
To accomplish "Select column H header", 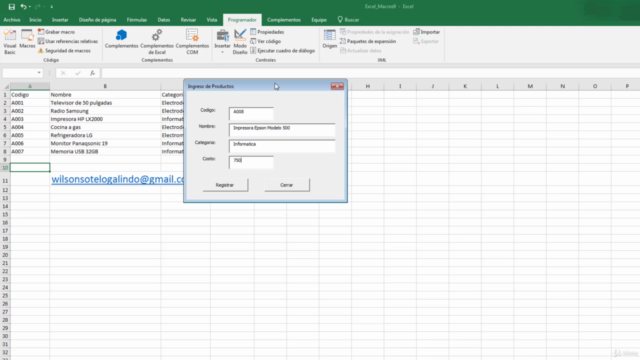I will (x=368, y=86).
